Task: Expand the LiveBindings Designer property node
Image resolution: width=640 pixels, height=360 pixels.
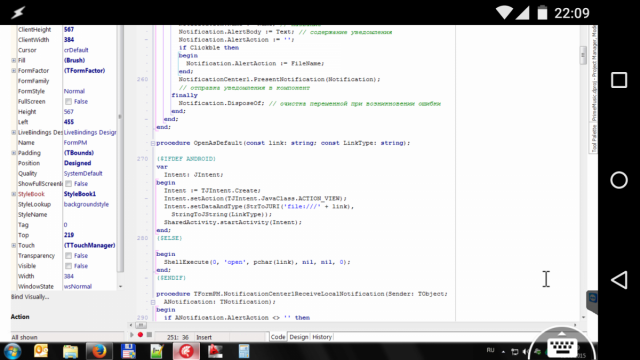Action: pyautogui.click(x=13, y=132)
